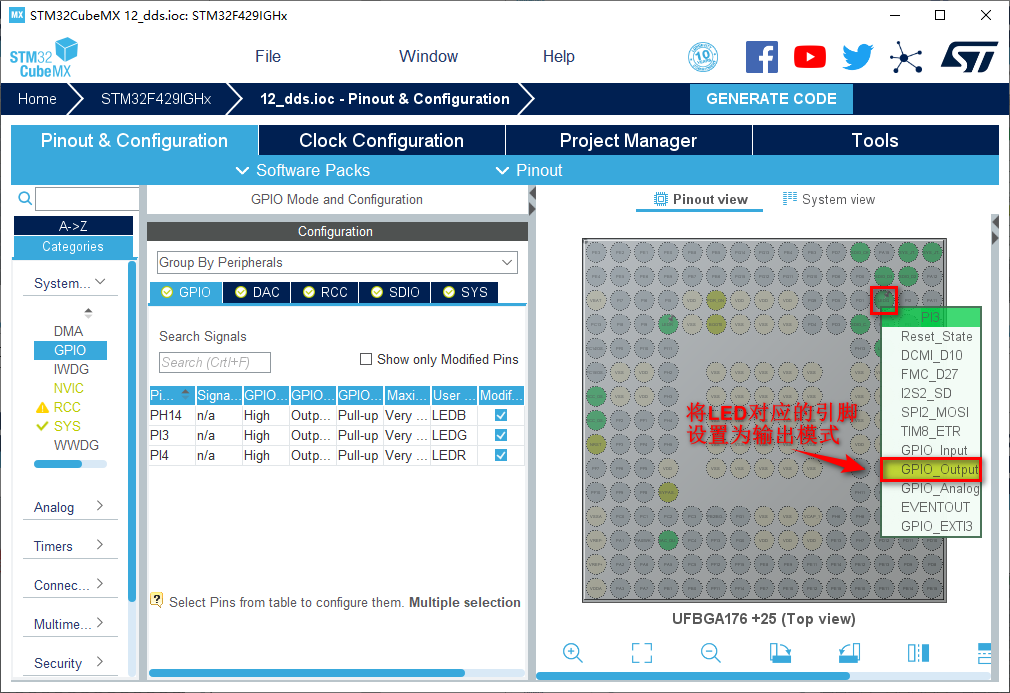Click the ST community network icon
1010x693 pixels.
906,57
